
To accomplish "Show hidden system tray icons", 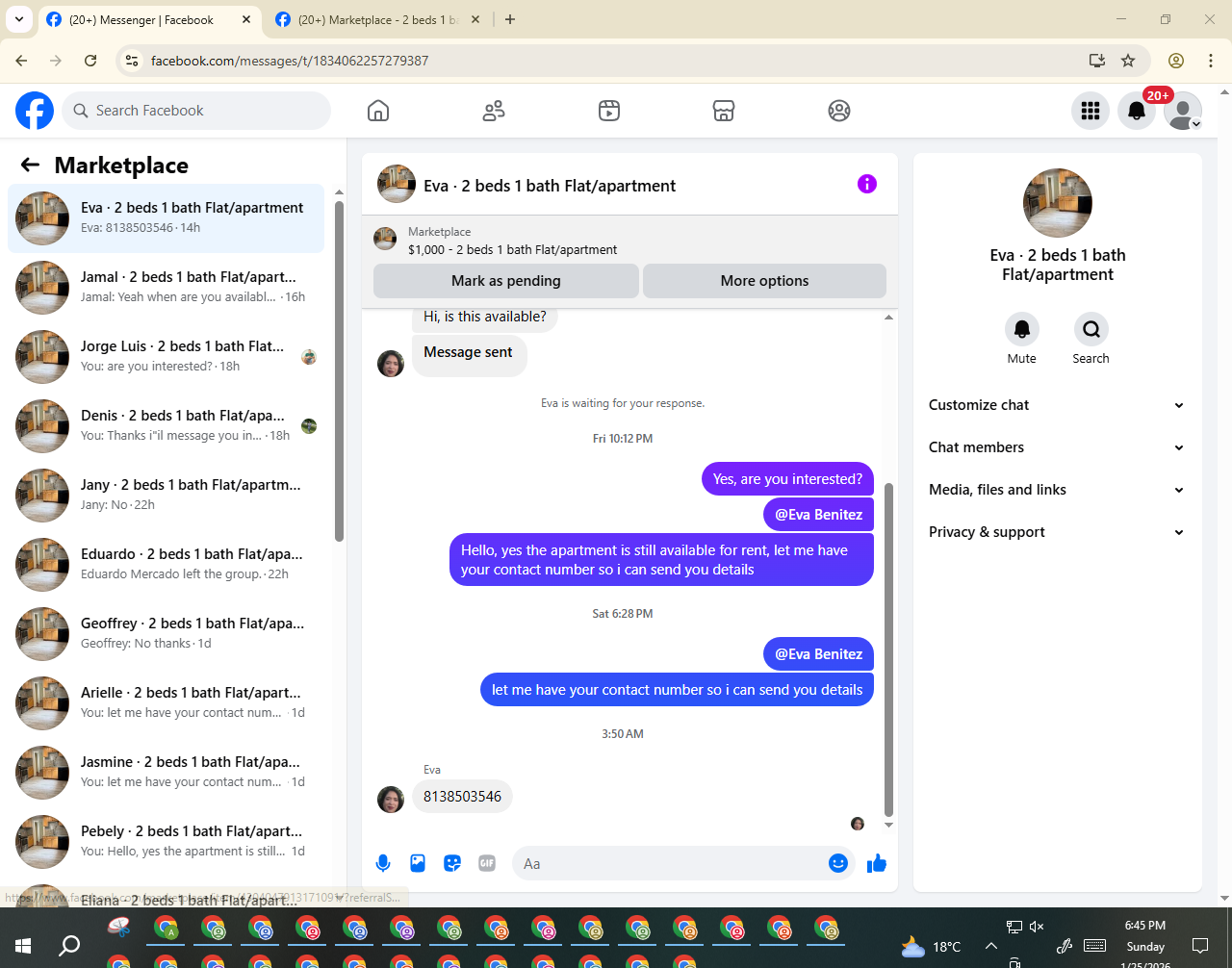I will point(990,946).
